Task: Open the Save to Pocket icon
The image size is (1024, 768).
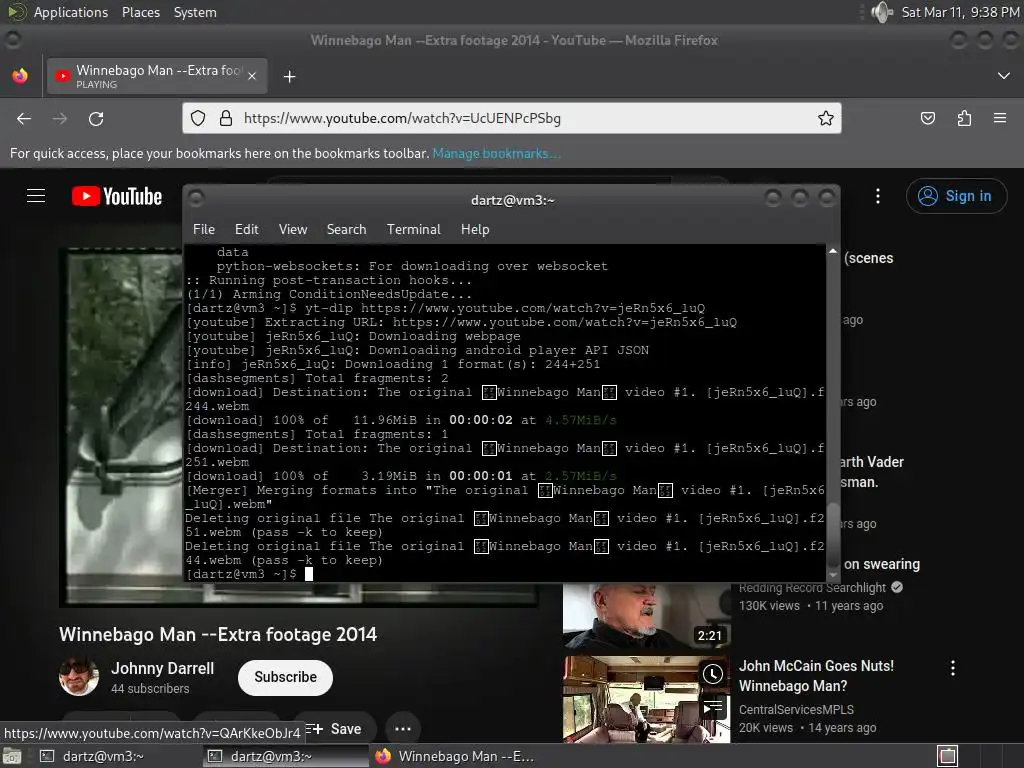Action: click(x=927, y=118)
